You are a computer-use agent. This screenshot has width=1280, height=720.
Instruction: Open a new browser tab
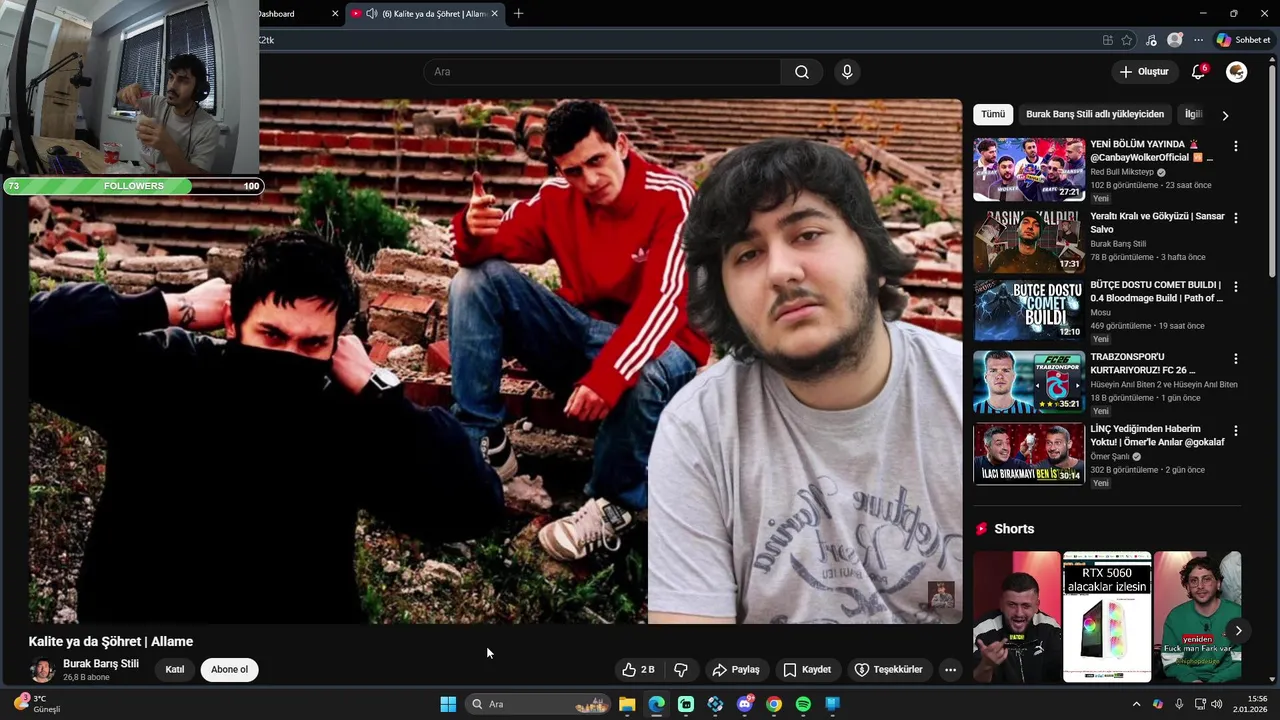(x=518, y=14)
